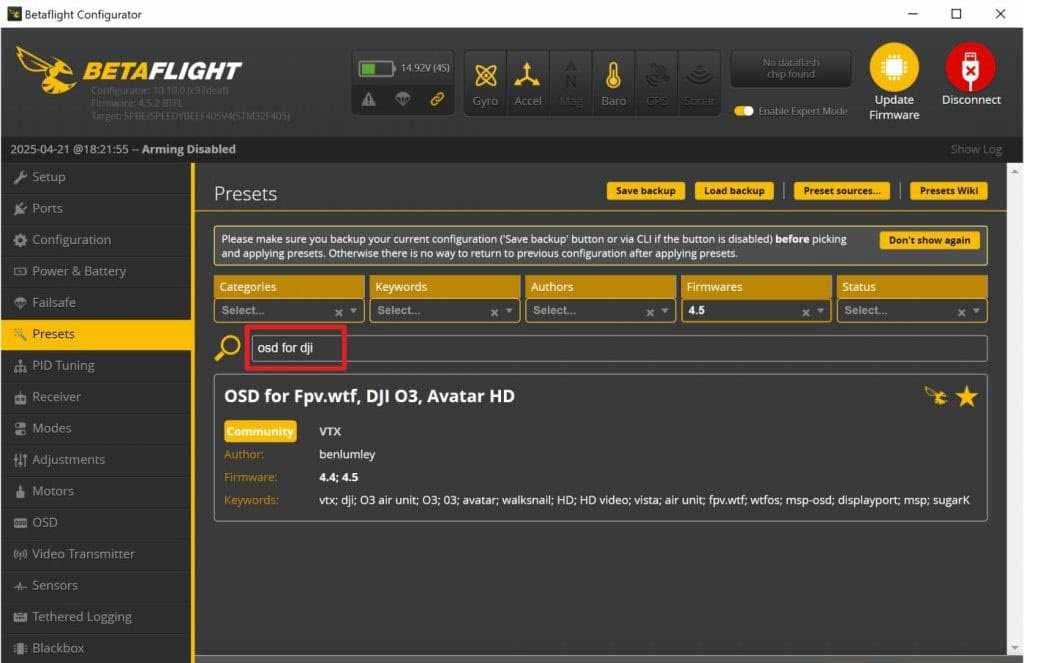Toggle Enable Expert Mode switch
The width and height of the screenshot is (1037, 663).
pyautogui.click(x=744, y=111)
